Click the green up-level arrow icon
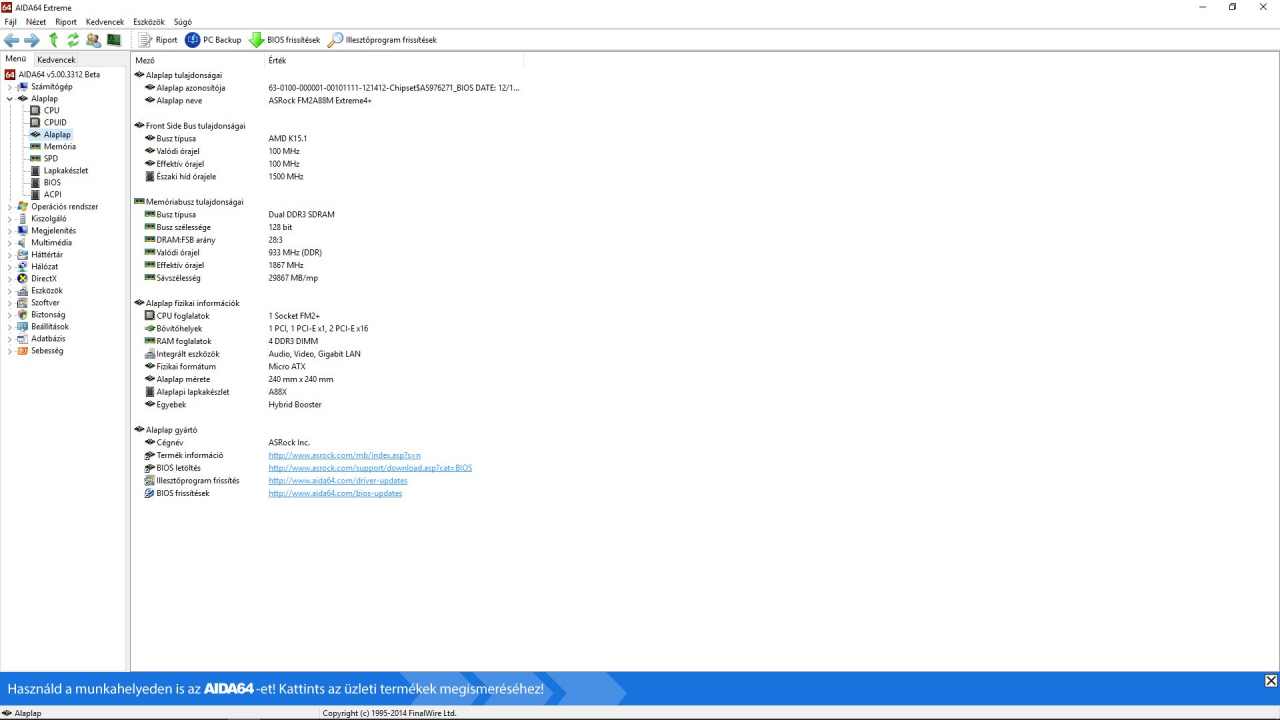Image resolution: width=1280 pixels, height=720 pixels. pyautogui.click(x=54, y=40)
